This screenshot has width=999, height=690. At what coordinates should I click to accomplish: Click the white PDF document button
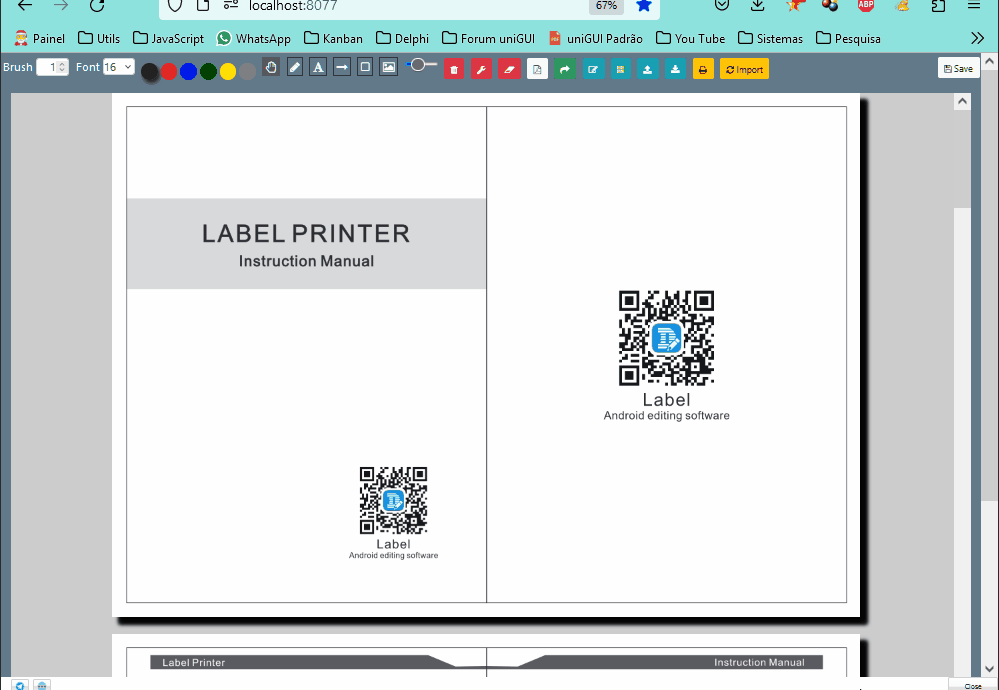coord(537,69)
